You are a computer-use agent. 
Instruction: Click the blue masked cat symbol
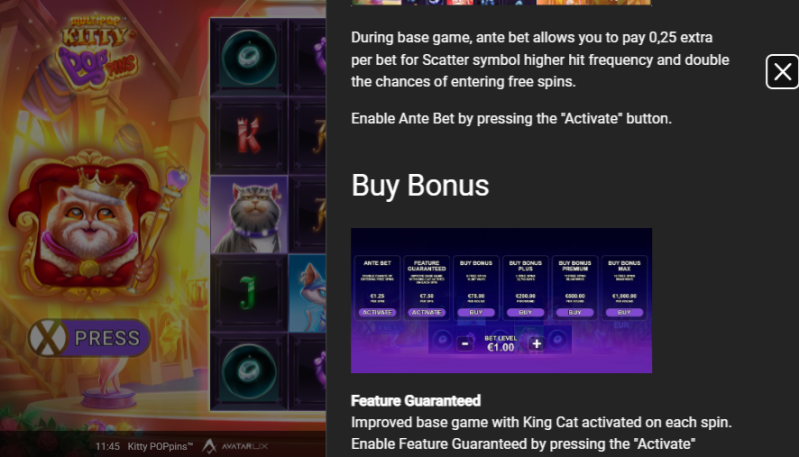pos(307,293)
